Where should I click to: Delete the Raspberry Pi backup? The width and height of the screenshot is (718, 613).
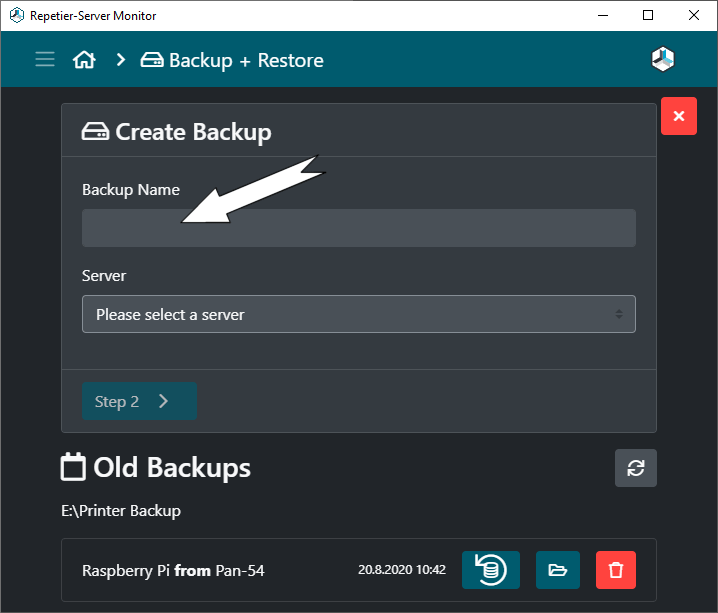pos(615,570)
